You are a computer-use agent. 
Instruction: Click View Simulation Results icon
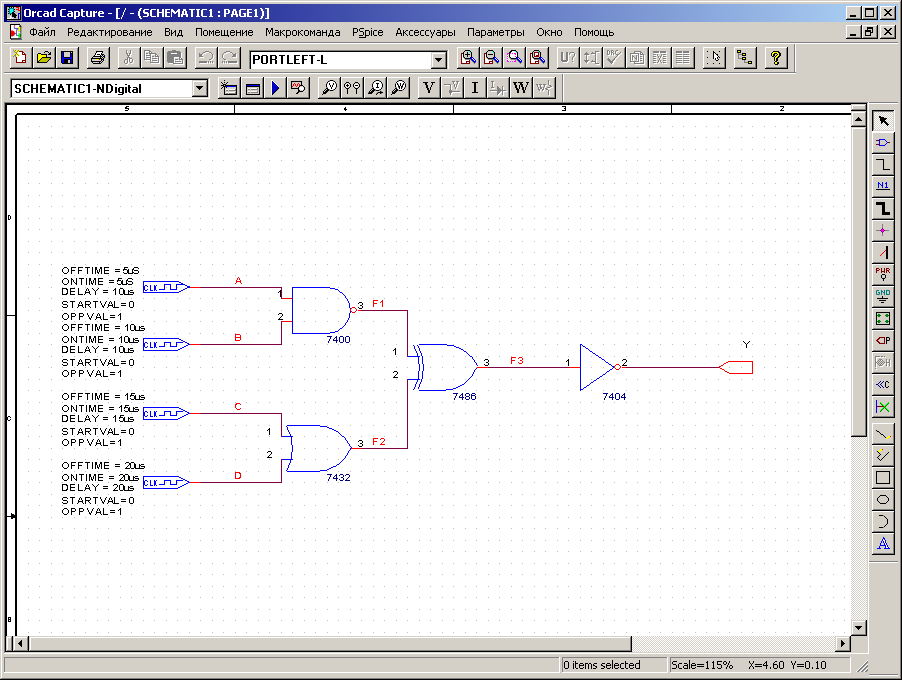298,88
